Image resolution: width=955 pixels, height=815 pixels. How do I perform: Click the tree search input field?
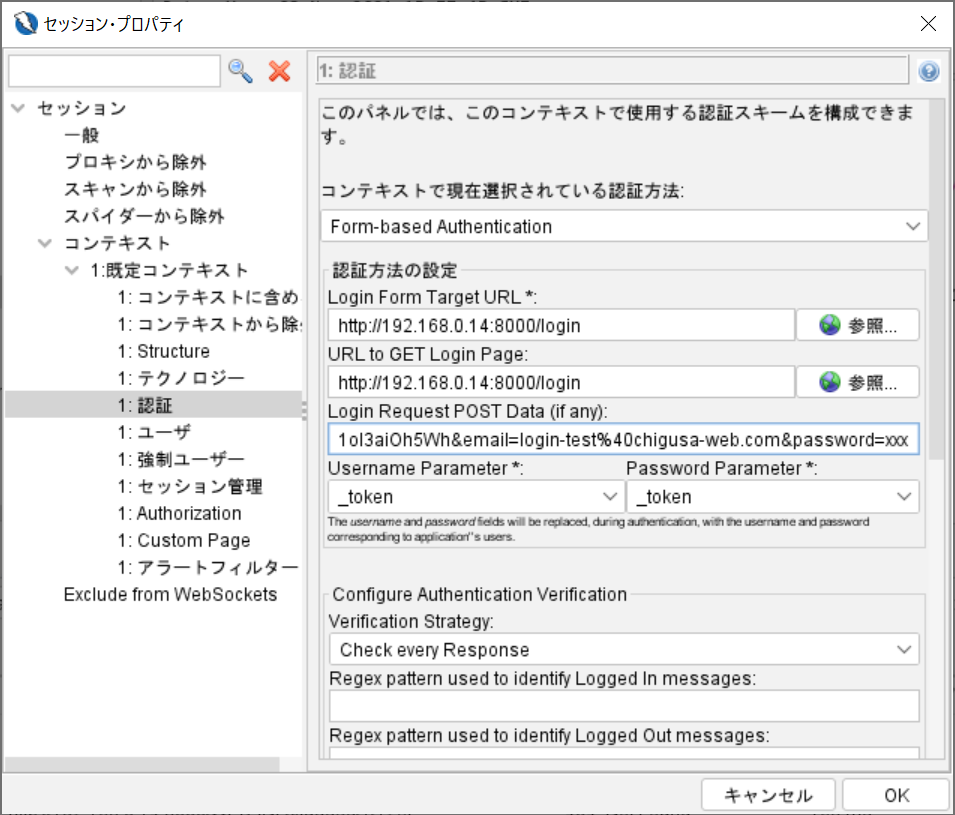(x=114, y=71)
